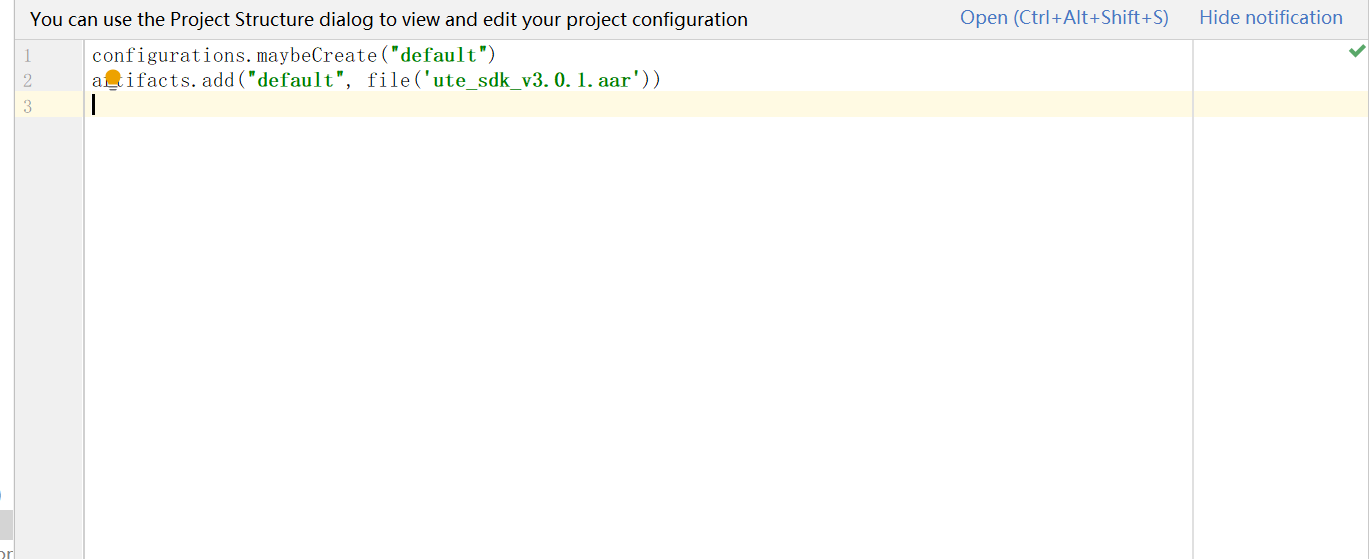This screenshot has height=559, width=1369.
Task: Click the green checkmark inspection indicator
Action: (1357, 52)
